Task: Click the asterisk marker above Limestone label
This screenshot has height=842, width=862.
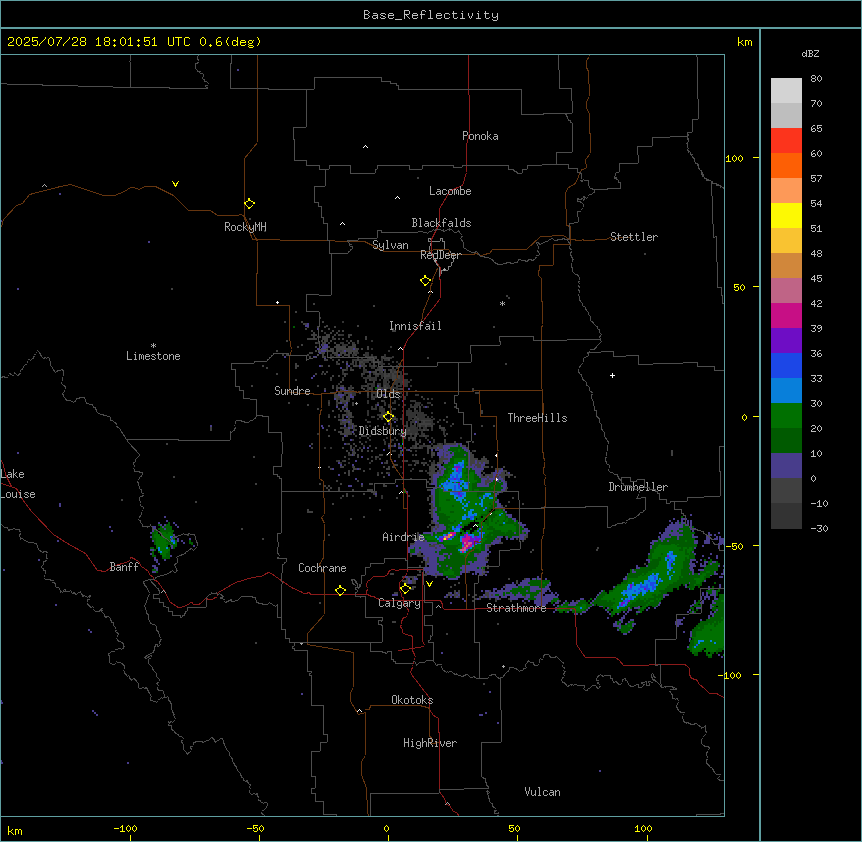Action: [153, 345]
